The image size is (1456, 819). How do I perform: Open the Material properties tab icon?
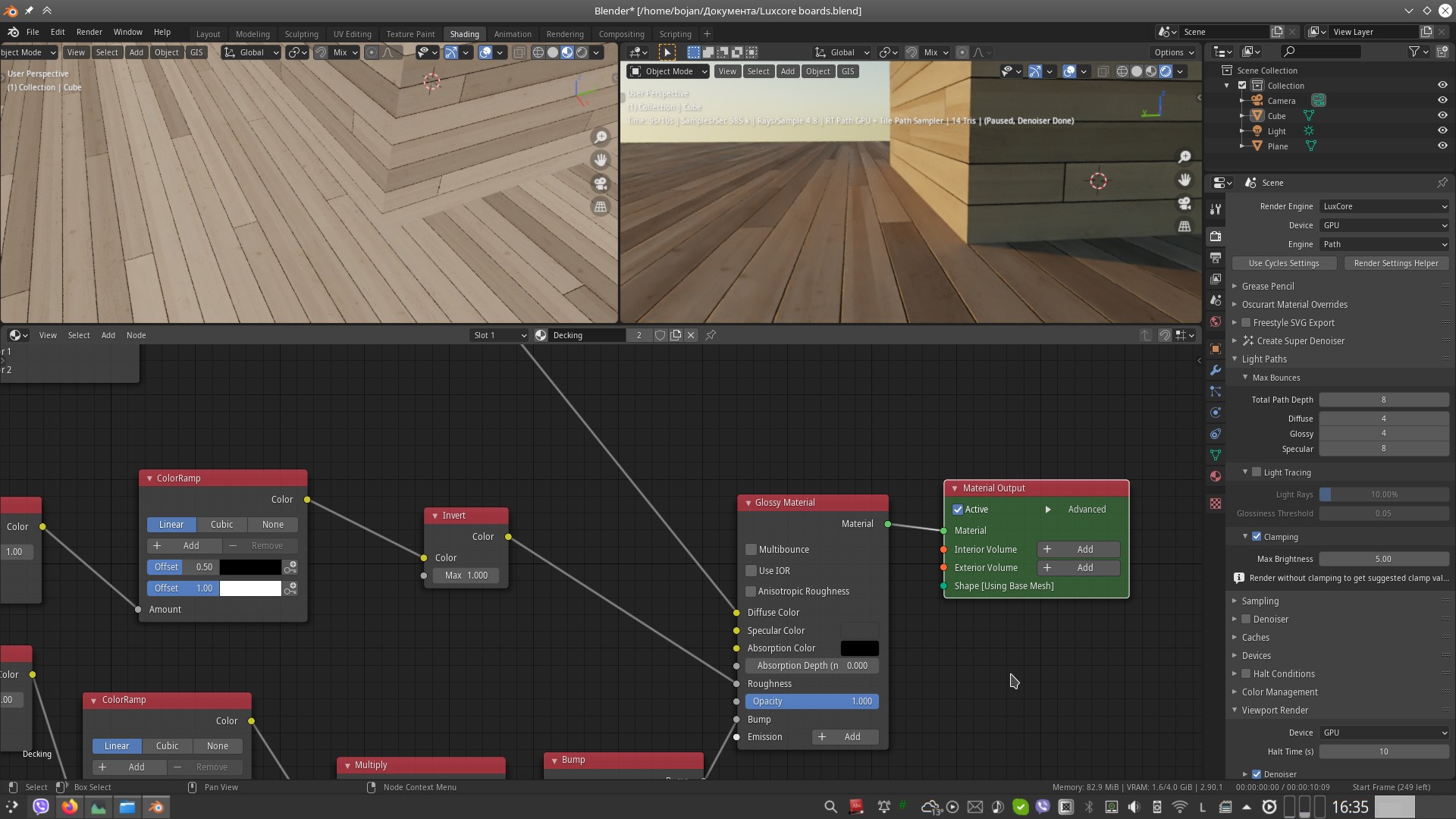click(1216, 476)
